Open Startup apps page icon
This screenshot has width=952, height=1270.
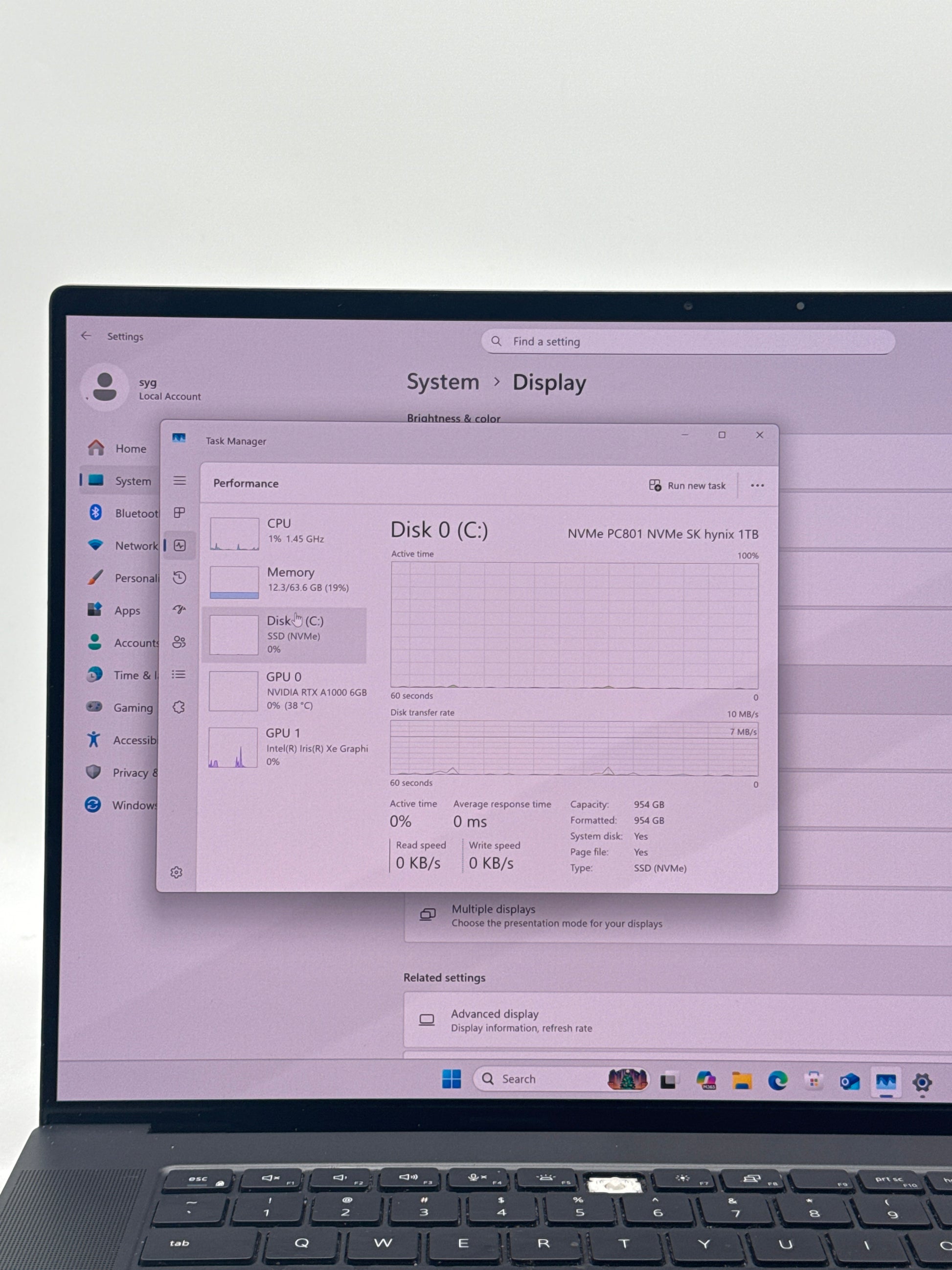click(180, 609)
